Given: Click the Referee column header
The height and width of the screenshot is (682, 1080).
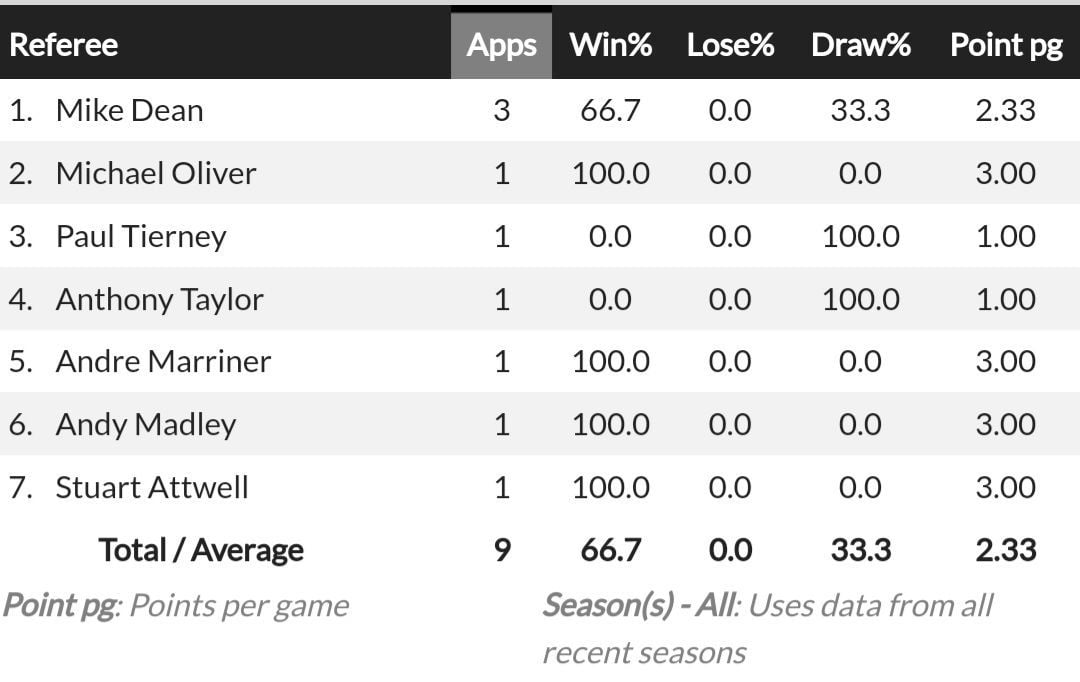Looking at the screenshot, I should point(63,45).
